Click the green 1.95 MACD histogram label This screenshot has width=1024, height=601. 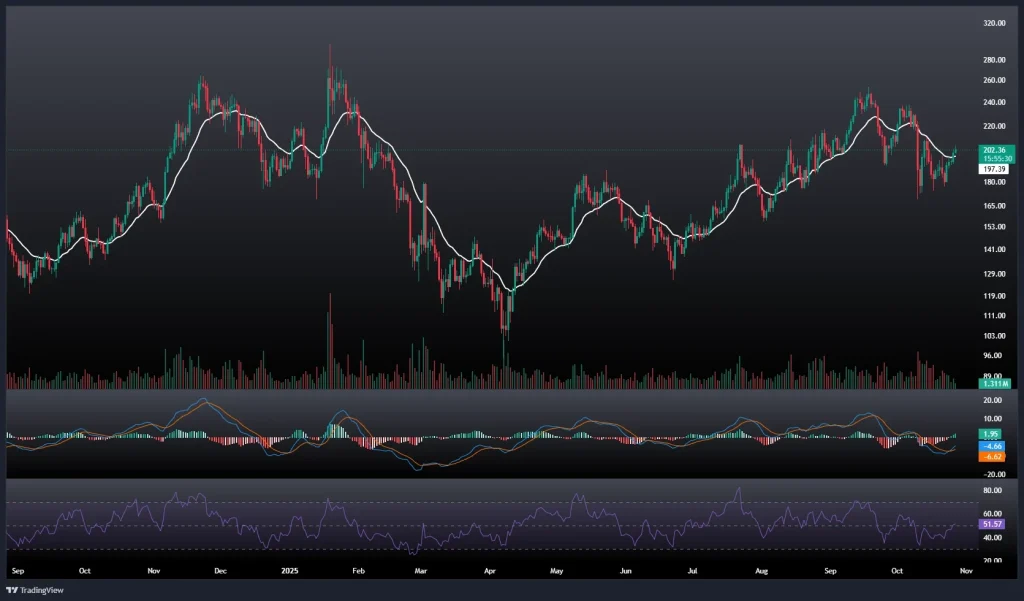coord(992,434)
